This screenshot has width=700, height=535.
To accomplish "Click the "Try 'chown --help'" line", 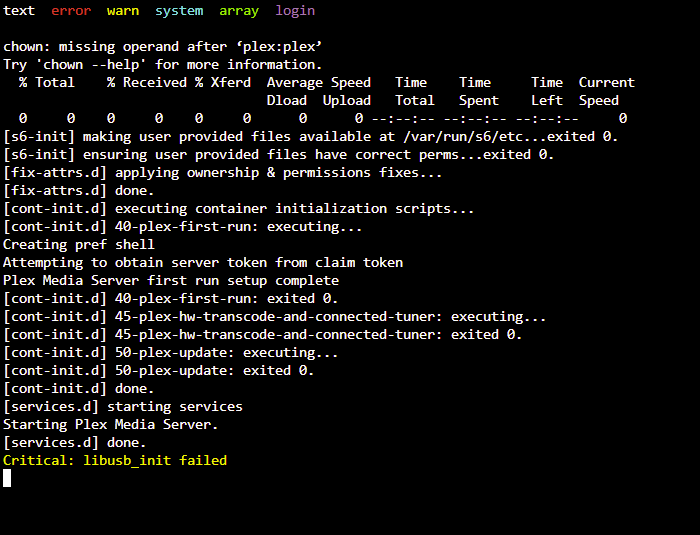I will [x=162, y=64].
